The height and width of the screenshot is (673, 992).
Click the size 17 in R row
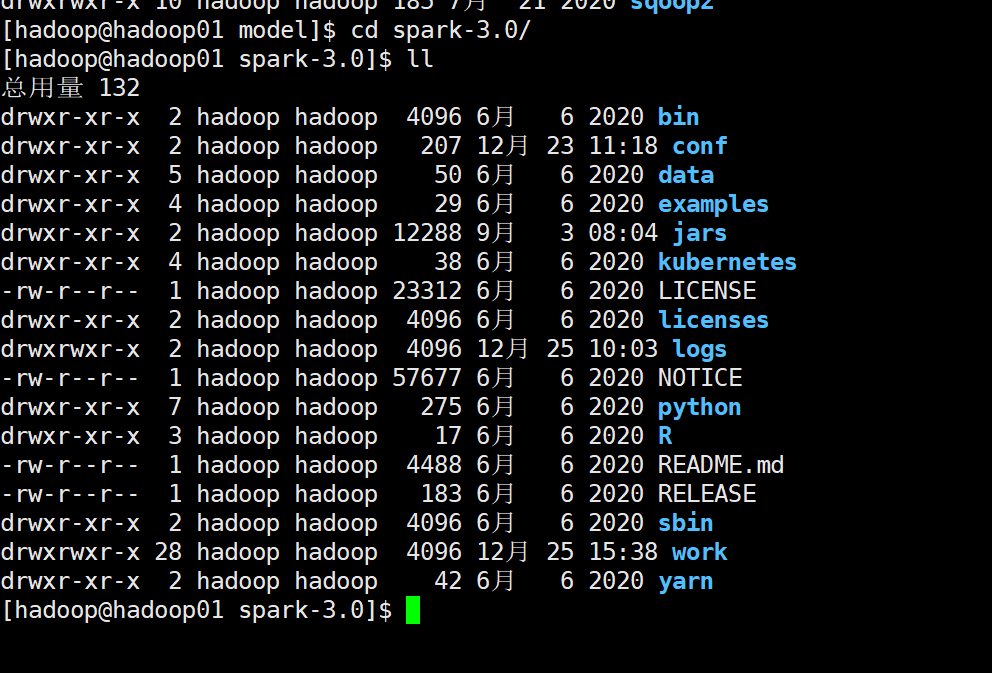coord(448,436)
